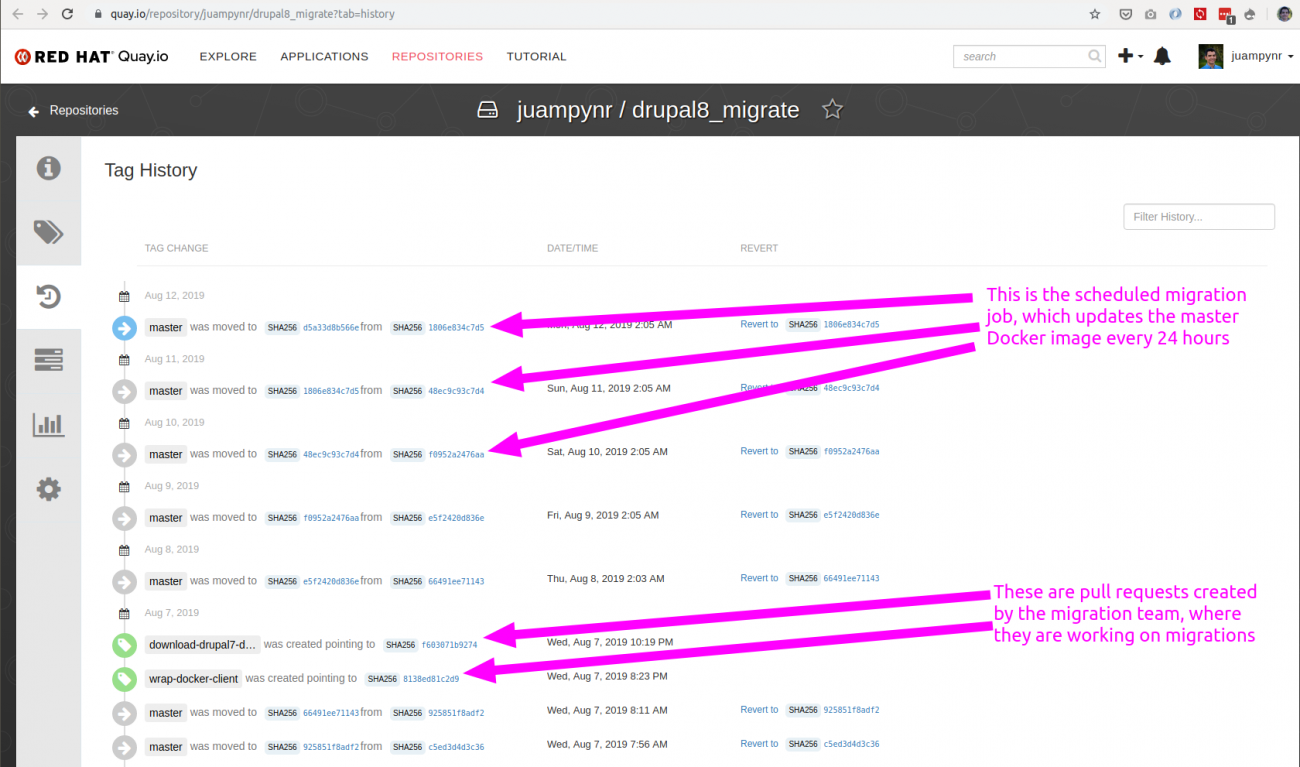Image resolution: width=1300 pixels, height=767 pixels.
Task: Click the gray arrow icon for Aug 10 move
Action: (124, 455)
